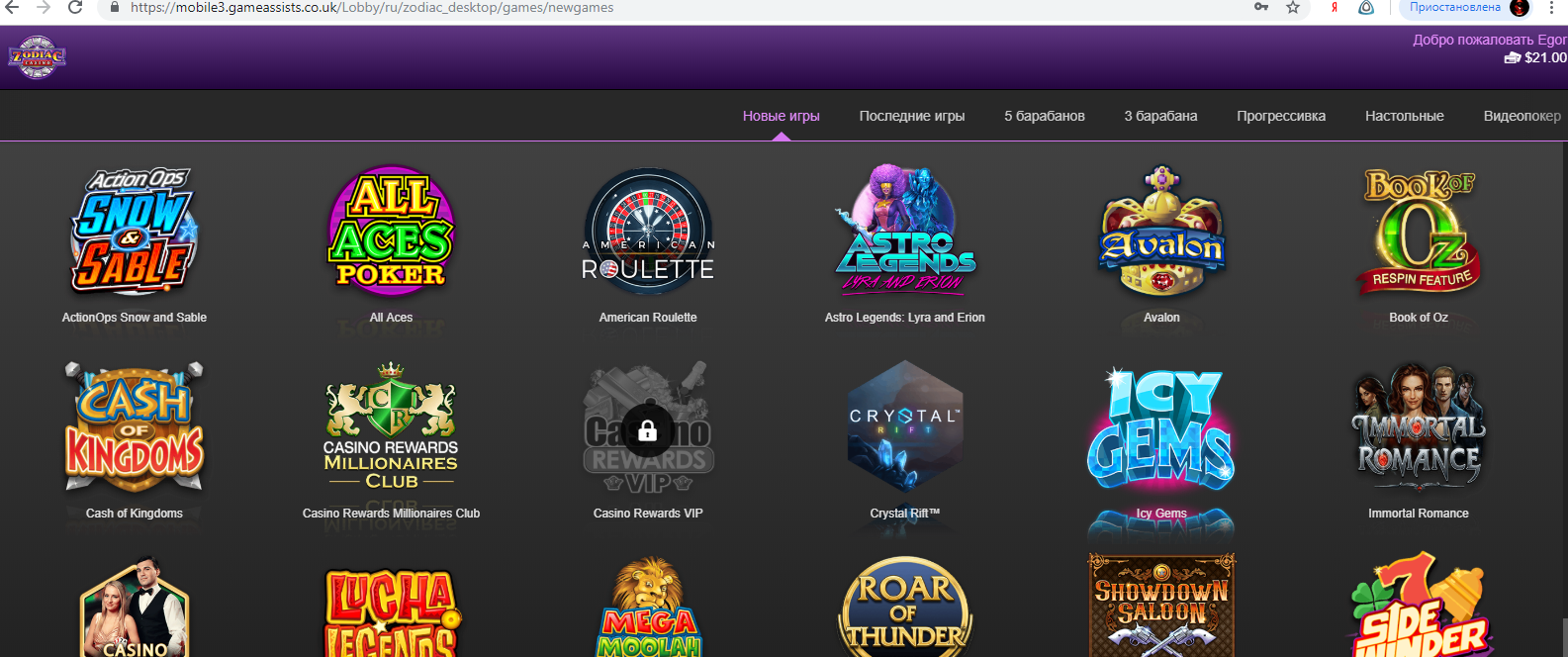Launch the All Aces Poker game icon
Viewport: 1568px width, 657px height.
[x=391, y=231]
